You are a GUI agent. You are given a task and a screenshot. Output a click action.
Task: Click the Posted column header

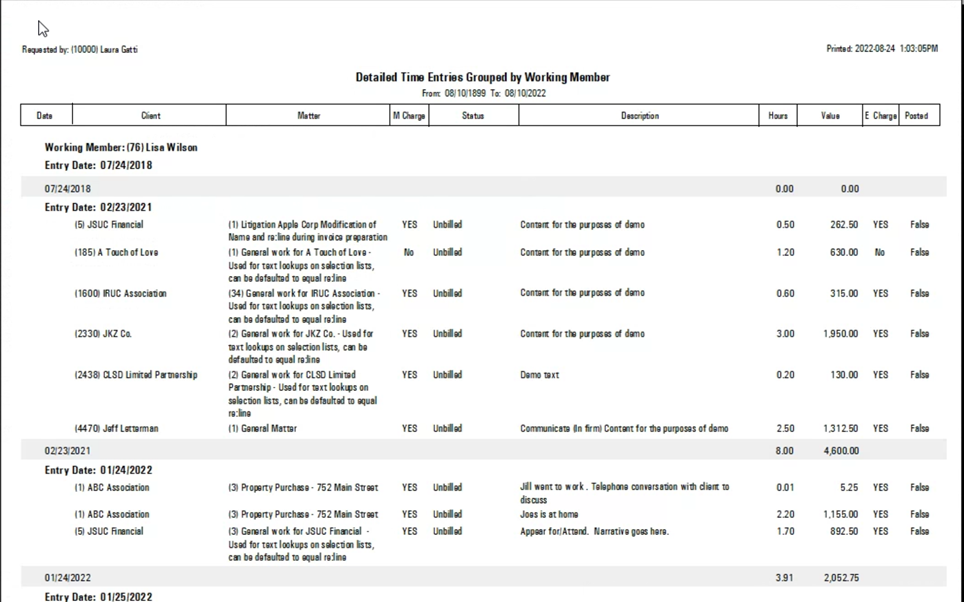click(x=917, y=115)
